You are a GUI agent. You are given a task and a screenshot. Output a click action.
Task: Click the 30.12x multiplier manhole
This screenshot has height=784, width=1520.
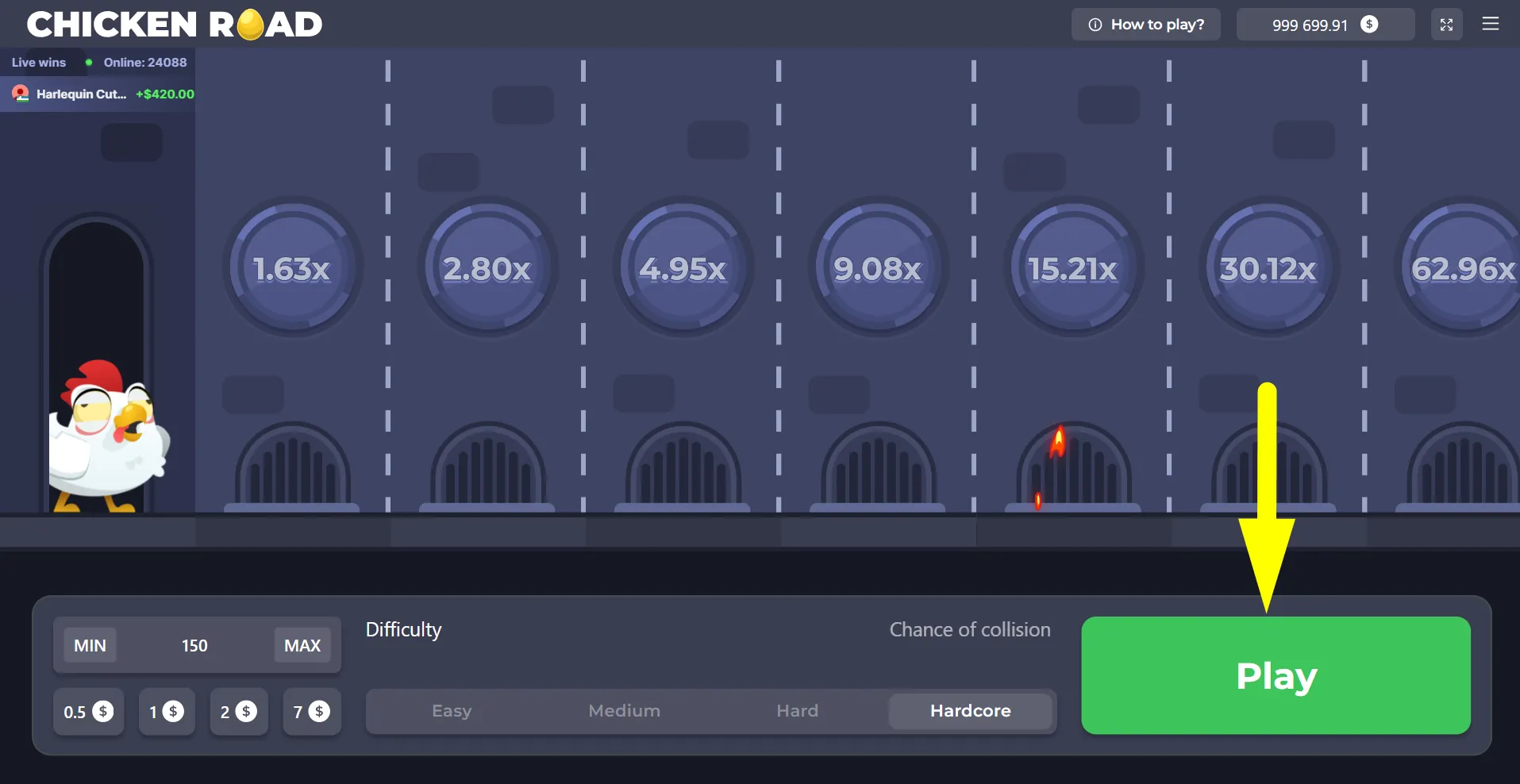tap(1268, 267)
